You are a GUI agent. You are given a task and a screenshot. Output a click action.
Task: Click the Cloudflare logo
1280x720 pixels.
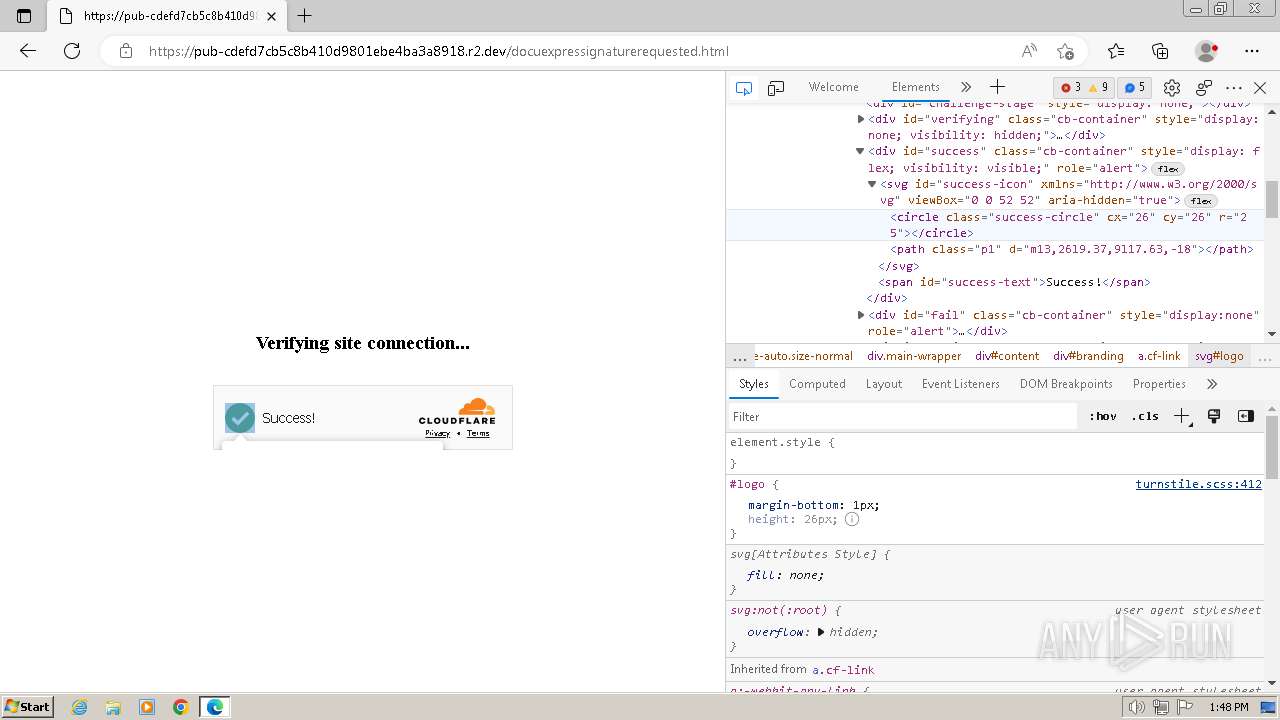tap(457, 412)
